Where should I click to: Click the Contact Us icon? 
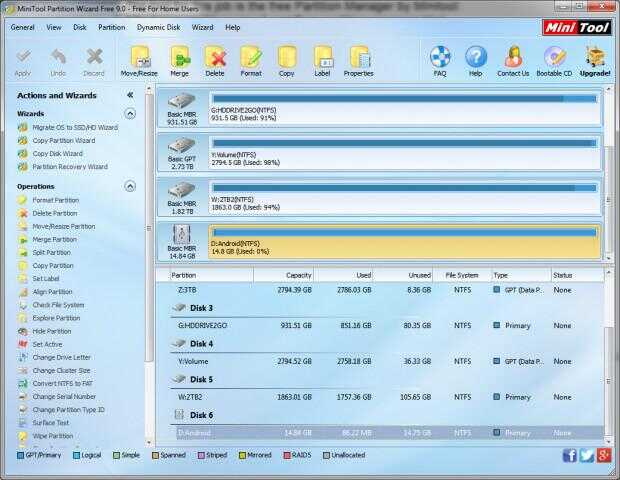pyautogui.click(x=513, y=57)
